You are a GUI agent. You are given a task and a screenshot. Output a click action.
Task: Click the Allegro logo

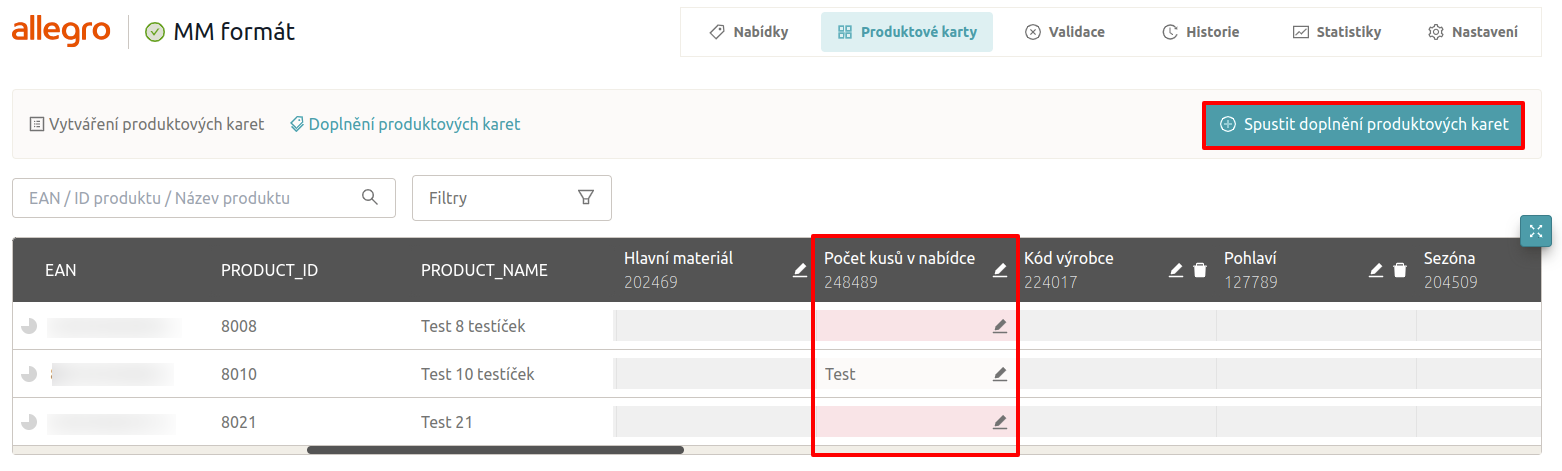tap(61, 31)
